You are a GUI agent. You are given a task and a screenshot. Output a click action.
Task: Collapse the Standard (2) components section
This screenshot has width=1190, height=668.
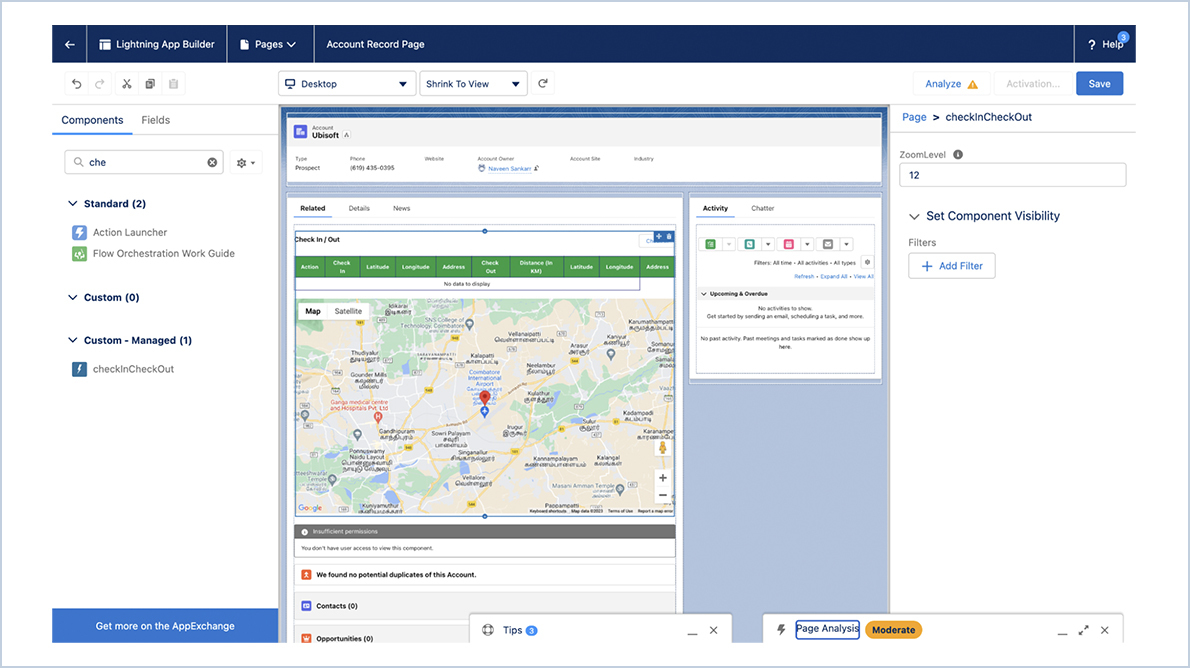tap(72, 203)
